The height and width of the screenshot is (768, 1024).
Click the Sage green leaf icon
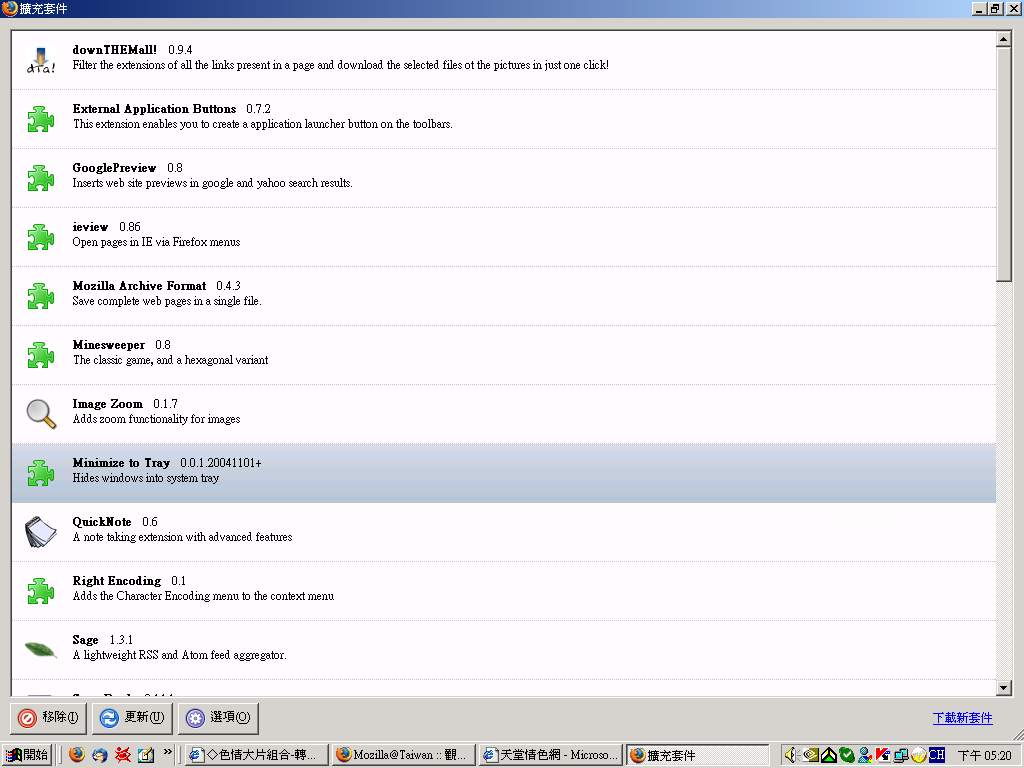pyautogui.click(x=40, y=649)
